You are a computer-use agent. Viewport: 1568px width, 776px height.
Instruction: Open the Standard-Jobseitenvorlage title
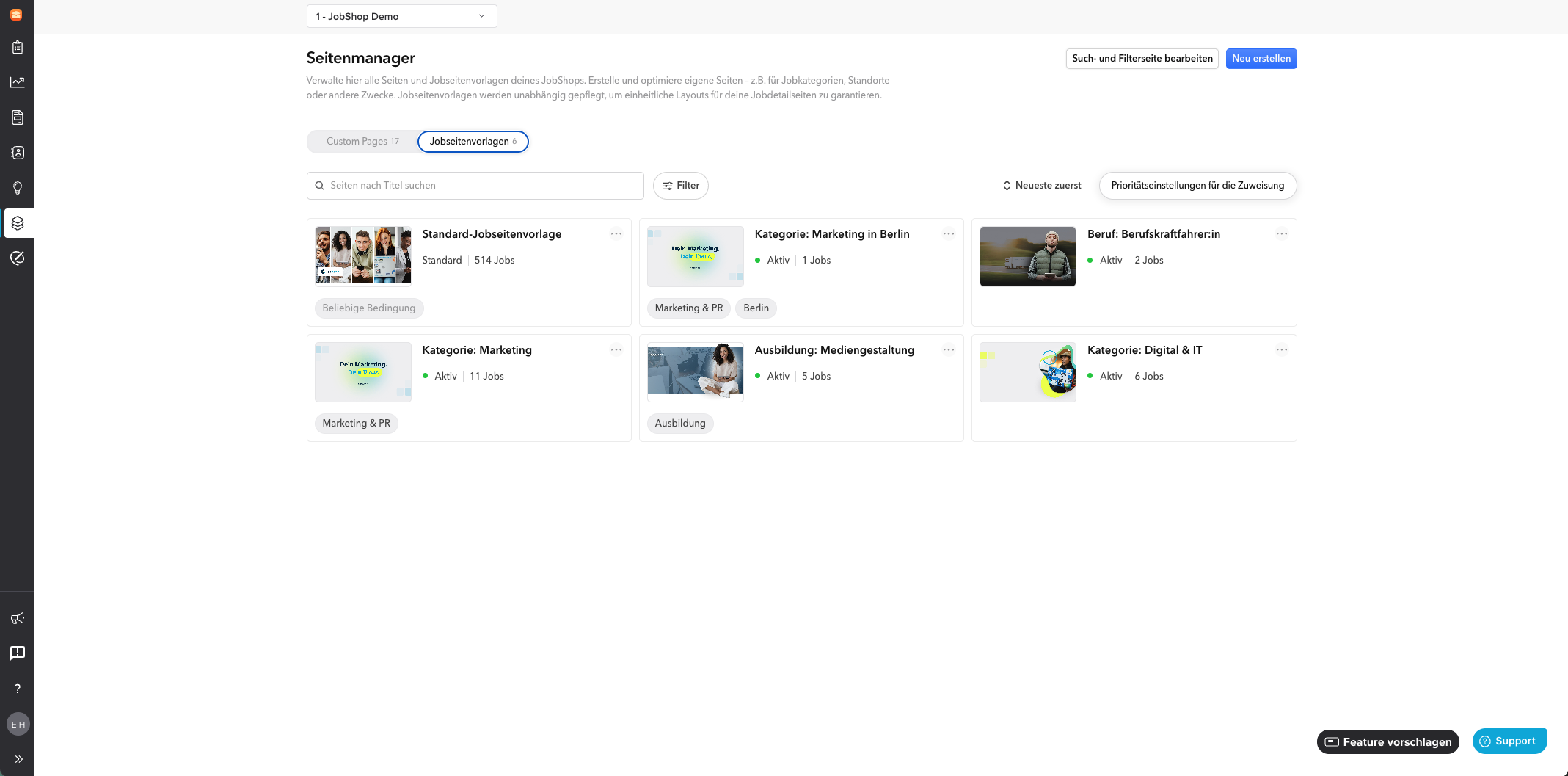(492, 234)
